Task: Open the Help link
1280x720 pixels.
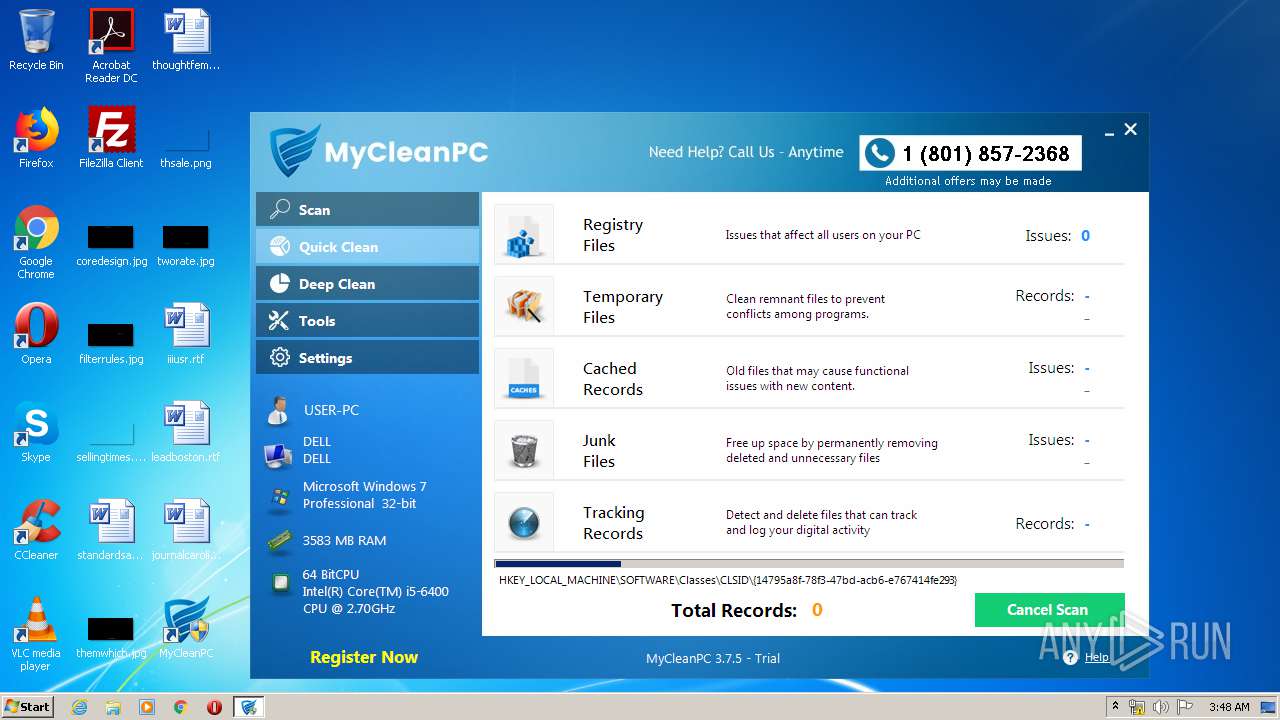Action: pos(1096,657)
